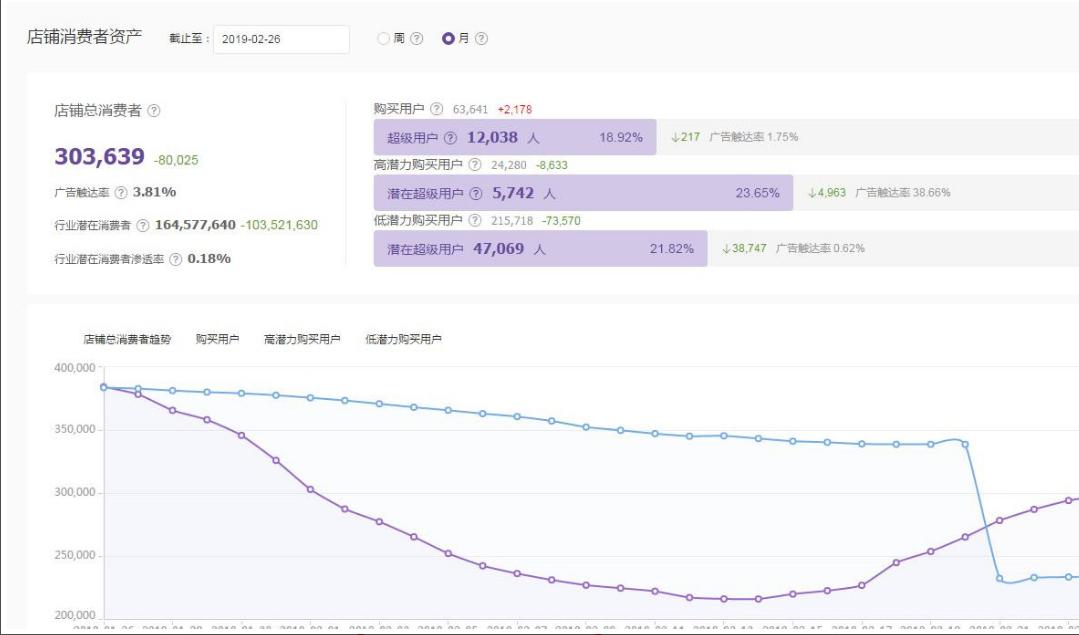1079x635 pixels.
Task: Click help icon beside 店铺总消费者 title
Action: tap(153, 111)
